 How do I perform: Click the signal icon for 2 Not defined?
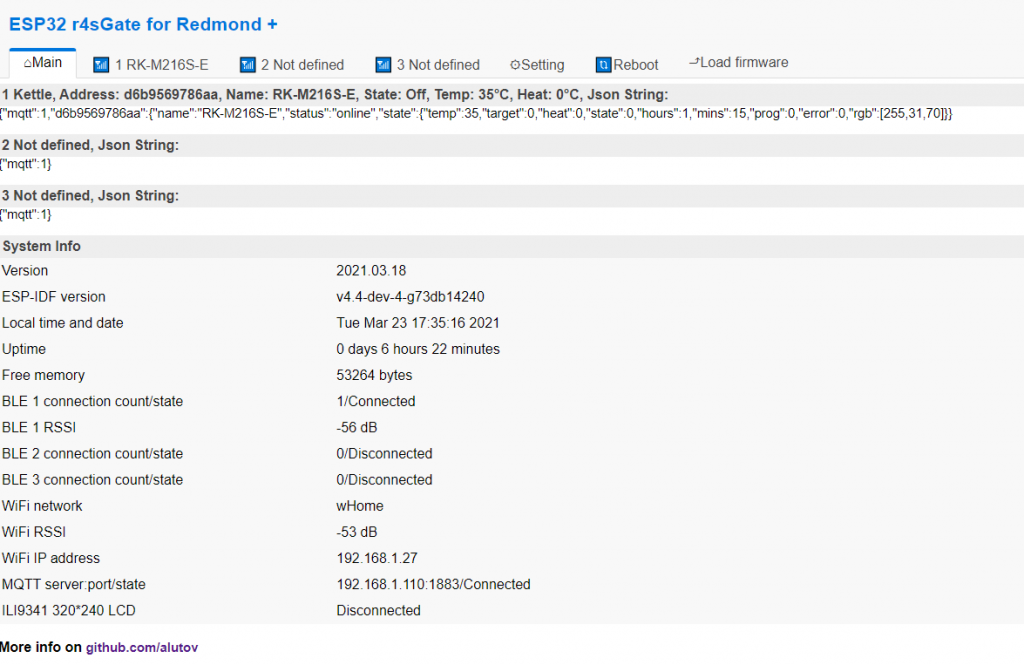(247, 64)
